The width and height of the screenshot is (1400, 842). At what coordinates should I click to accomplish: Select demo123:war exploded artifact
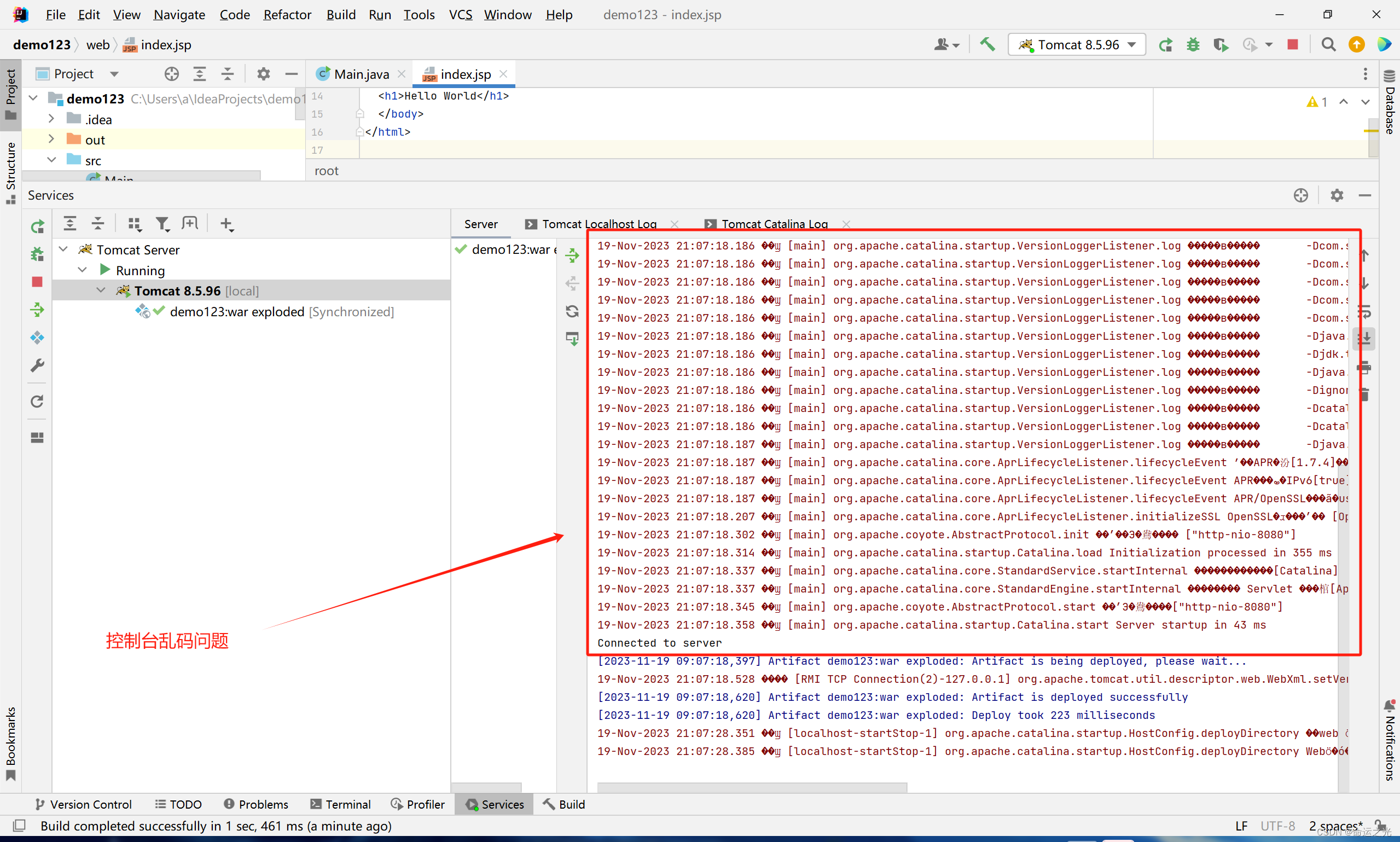(281, 311)
